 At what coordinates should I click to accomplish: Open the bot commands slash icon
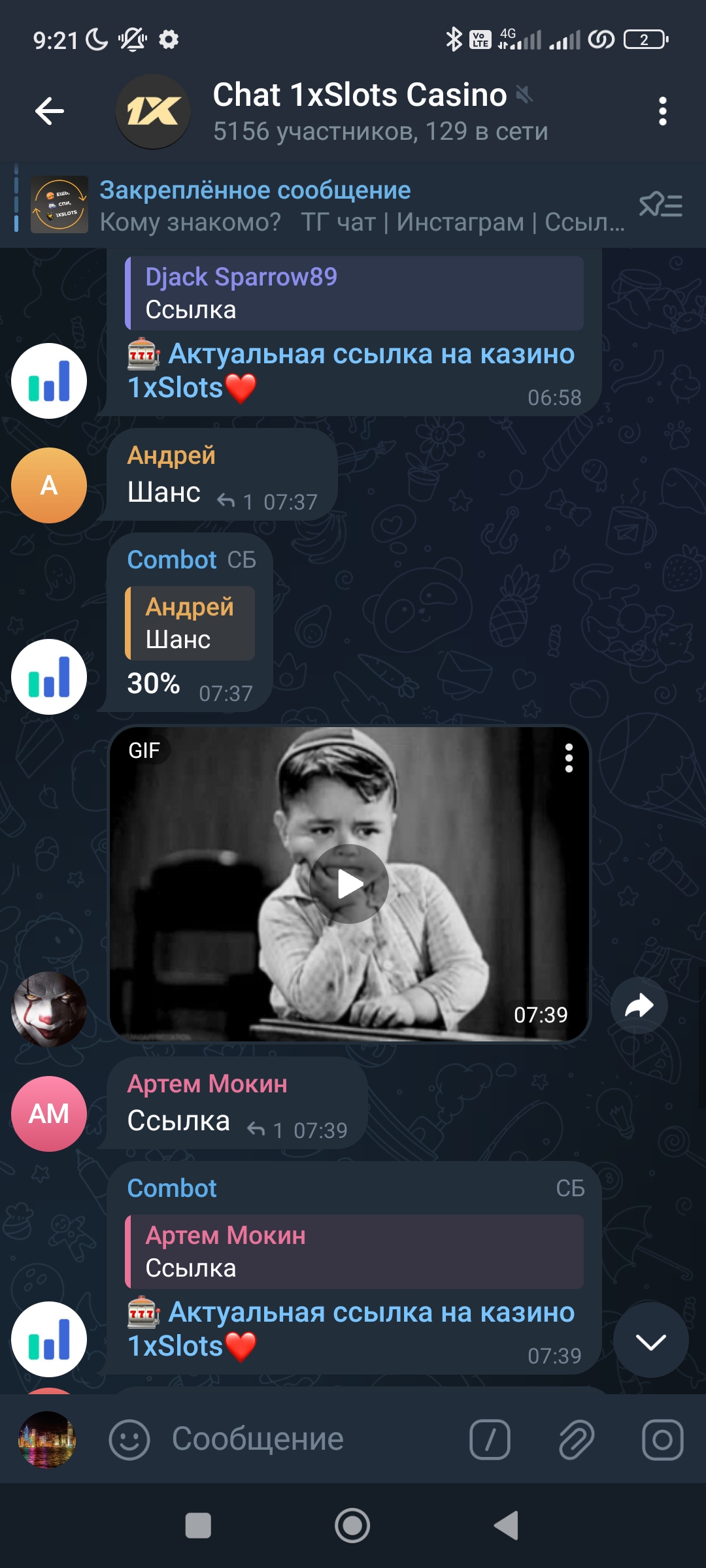point(490,1440)
